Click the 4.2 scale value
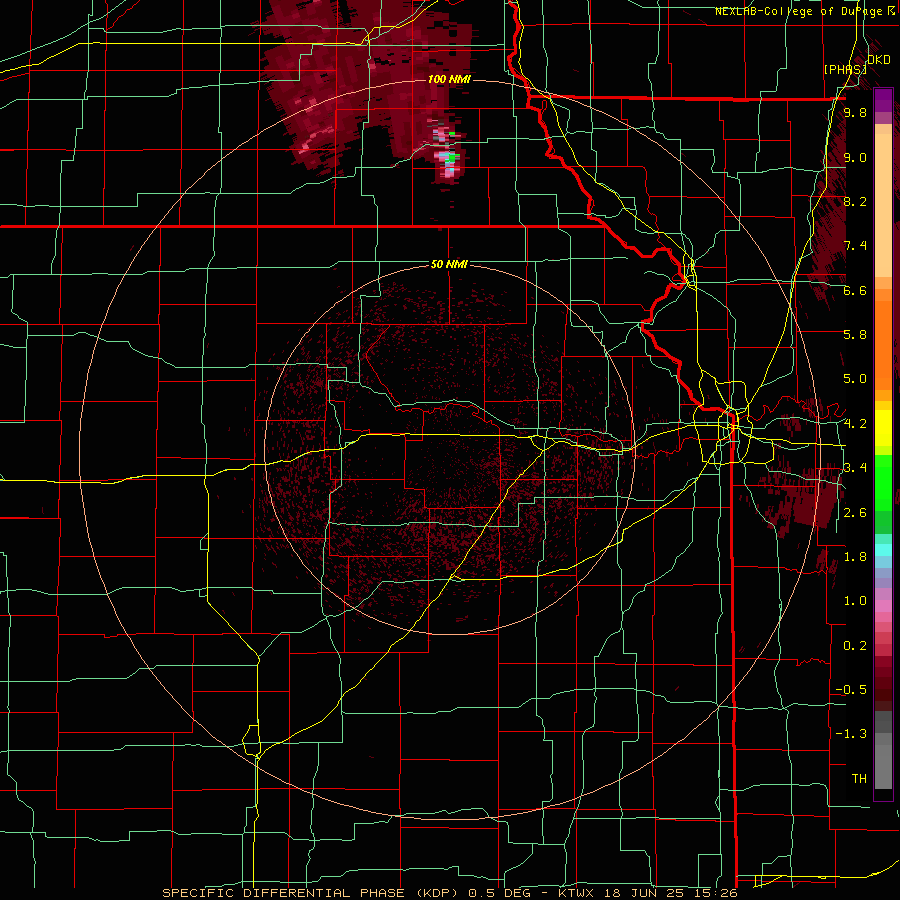This screenshot has width=900, height=900. coord(855,424)
